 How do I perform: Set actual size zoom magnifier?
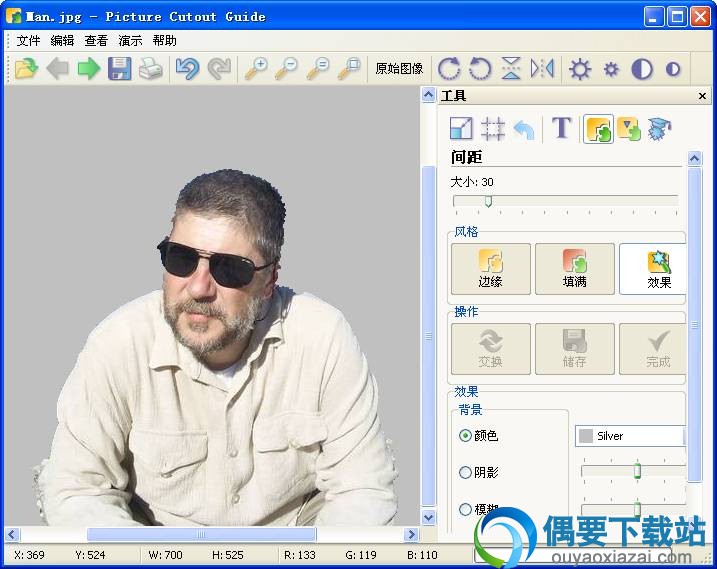[318, 69]
